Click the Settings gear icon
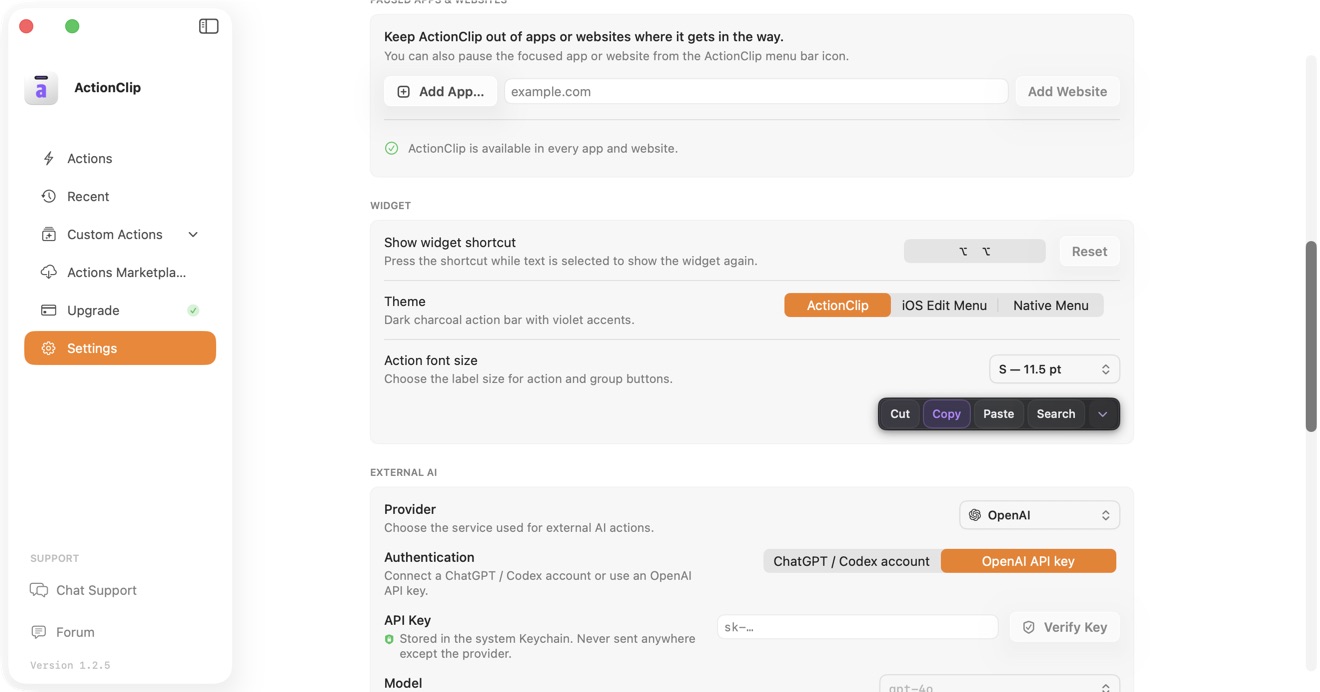Viewport: 1320px width, 692px height. pyautogui.click(x=48, y=349)
